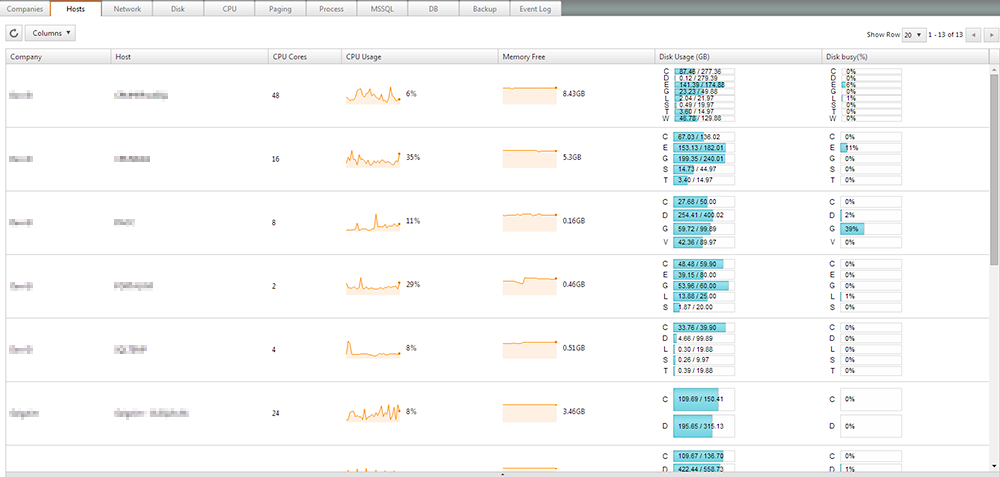Click CPU Cores value 48

274,96
